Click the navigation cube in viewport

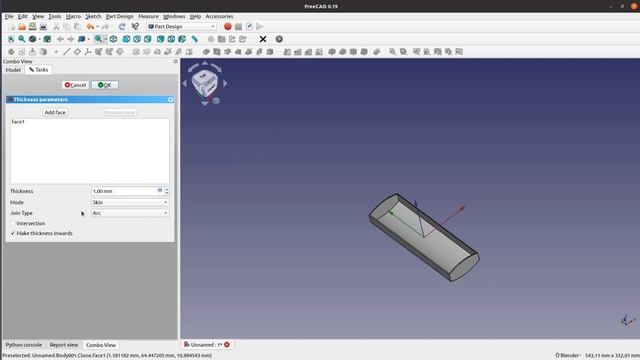coord(204,83)
